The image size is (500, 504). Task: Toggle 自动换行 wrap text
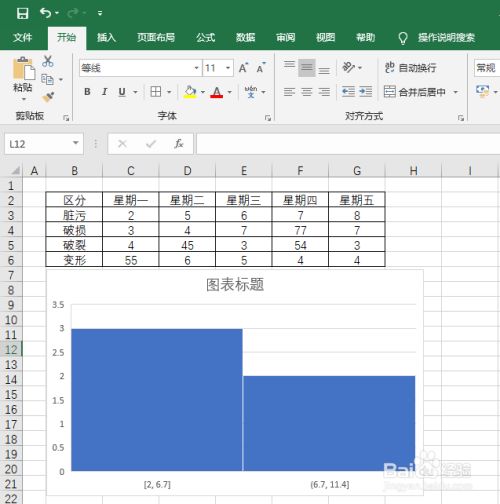pos(411,68)
